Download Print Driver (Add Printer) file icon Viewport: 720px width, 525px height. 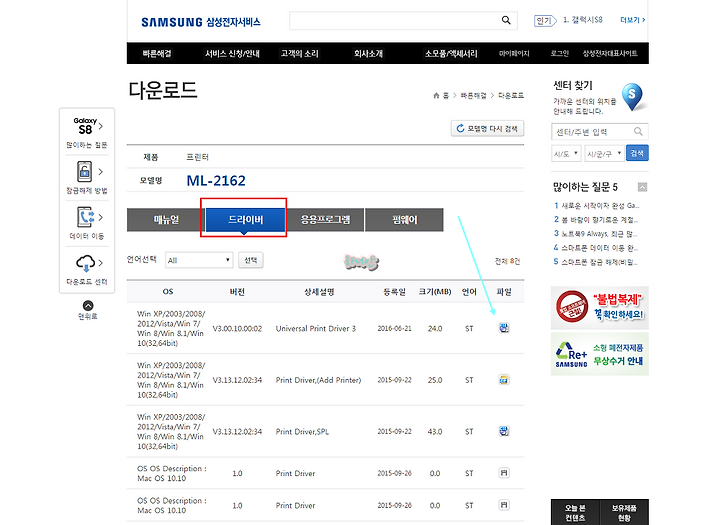(504, 380)
